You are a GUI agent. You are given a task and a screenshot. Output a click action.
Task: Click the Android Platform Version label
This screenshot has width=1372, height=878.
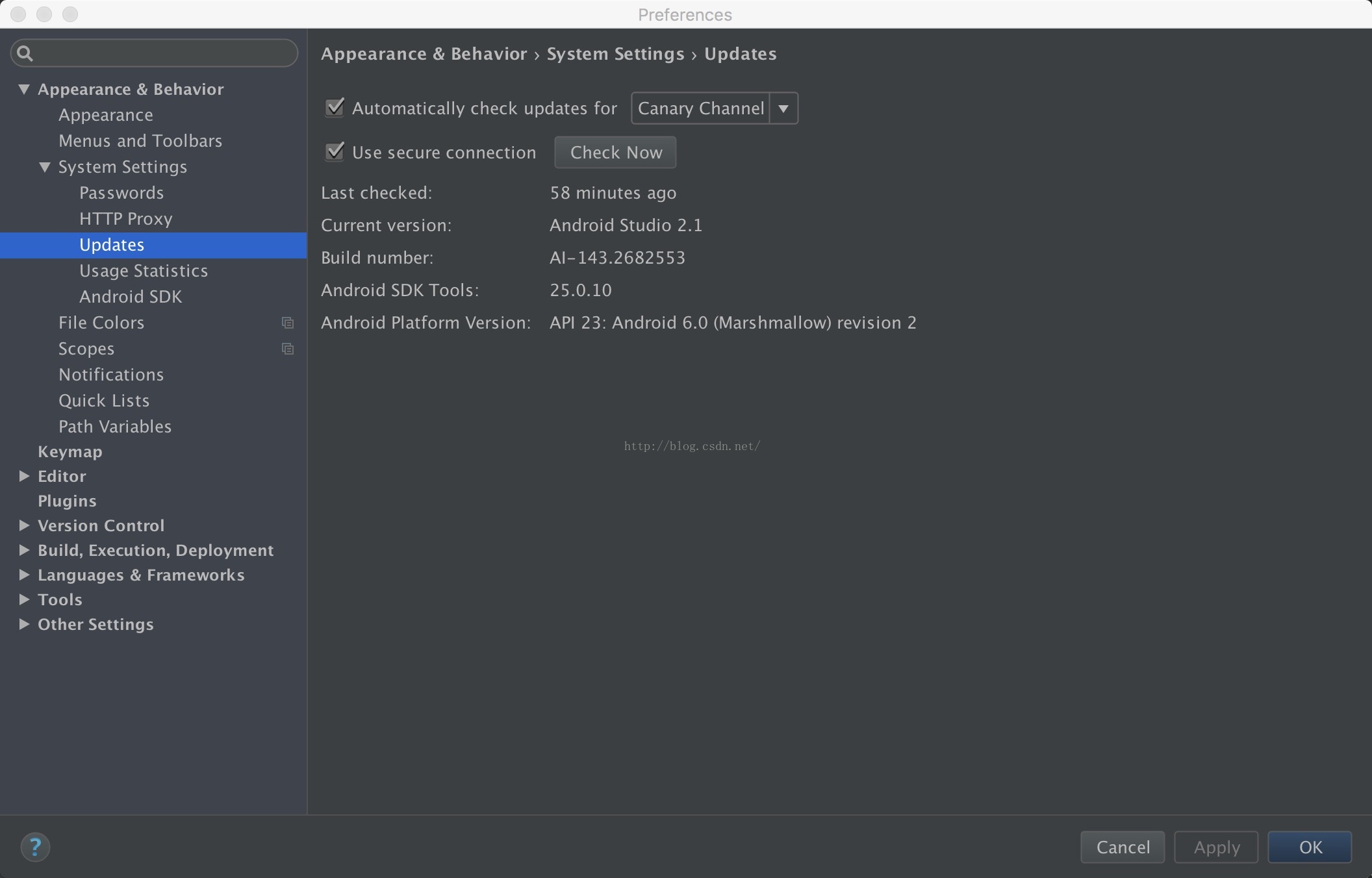point(426,323)
